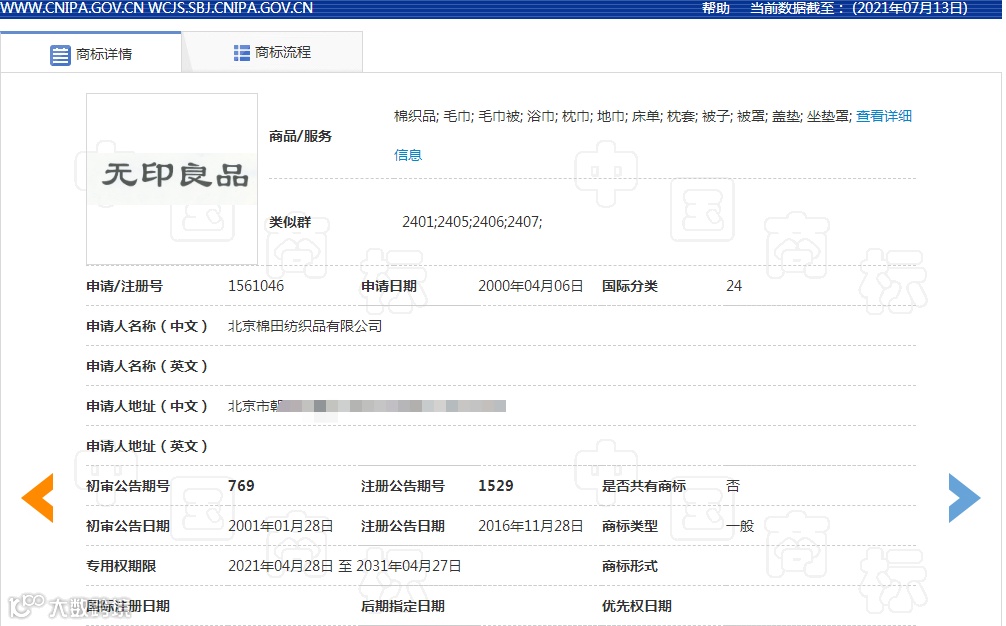
Task: Click the 商标形式 label
Action: click(630, 566)
